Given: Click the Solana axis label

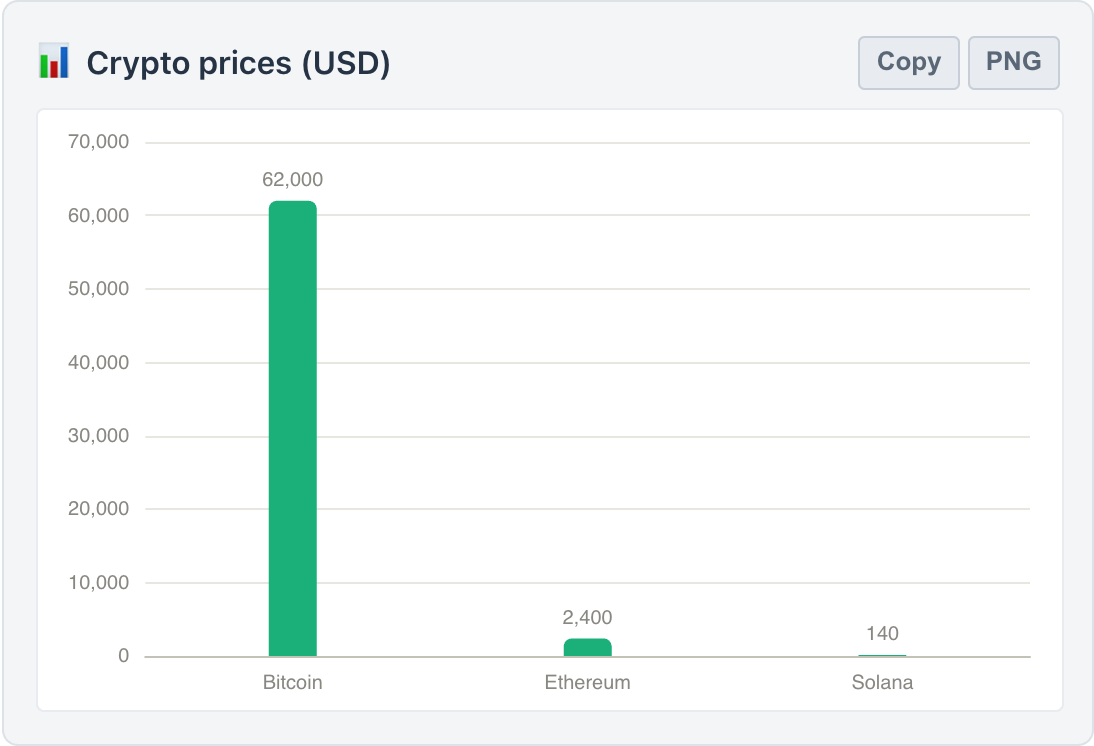Looking at the screenshot, I should (883, 682).
